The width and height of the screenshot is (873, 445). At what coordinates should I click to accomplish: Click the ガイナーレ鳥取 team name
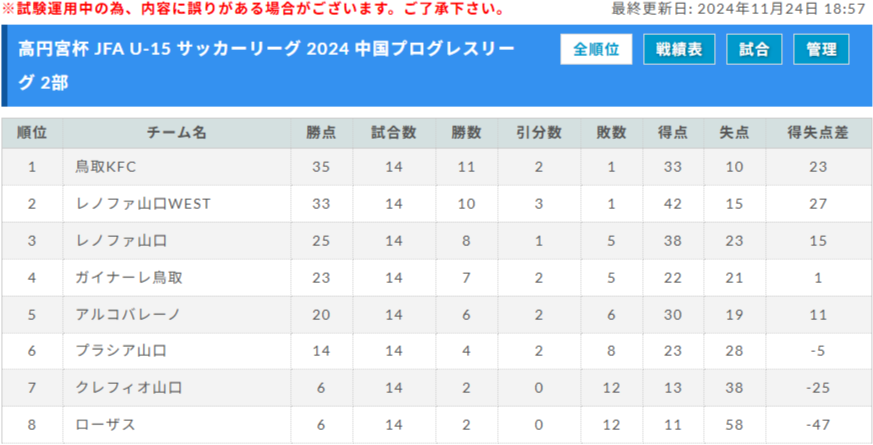point(129,277)
